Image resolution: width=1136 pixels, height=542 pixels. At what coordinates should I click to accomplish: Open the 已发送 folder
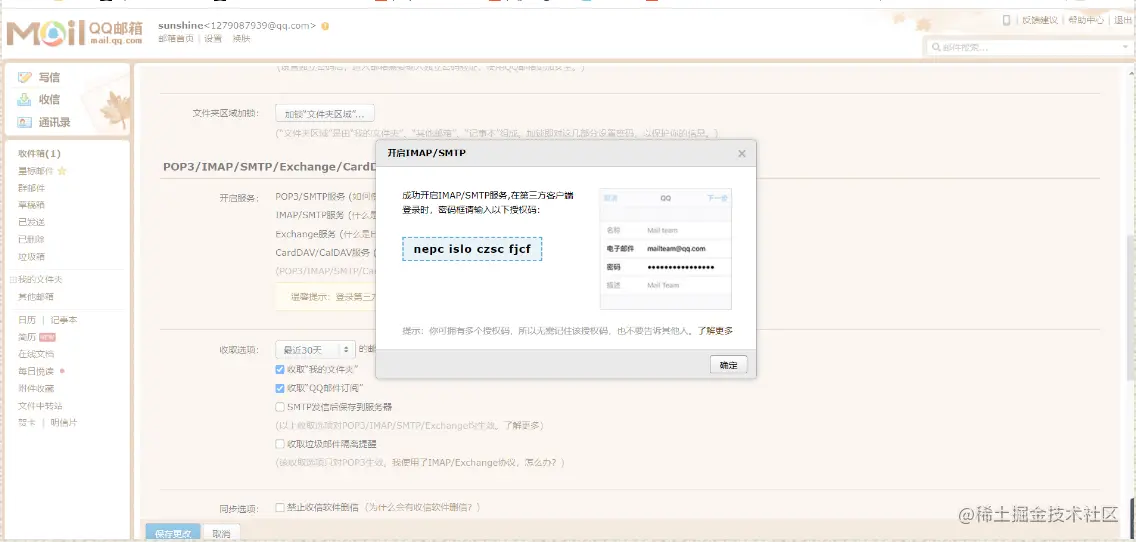32,222
